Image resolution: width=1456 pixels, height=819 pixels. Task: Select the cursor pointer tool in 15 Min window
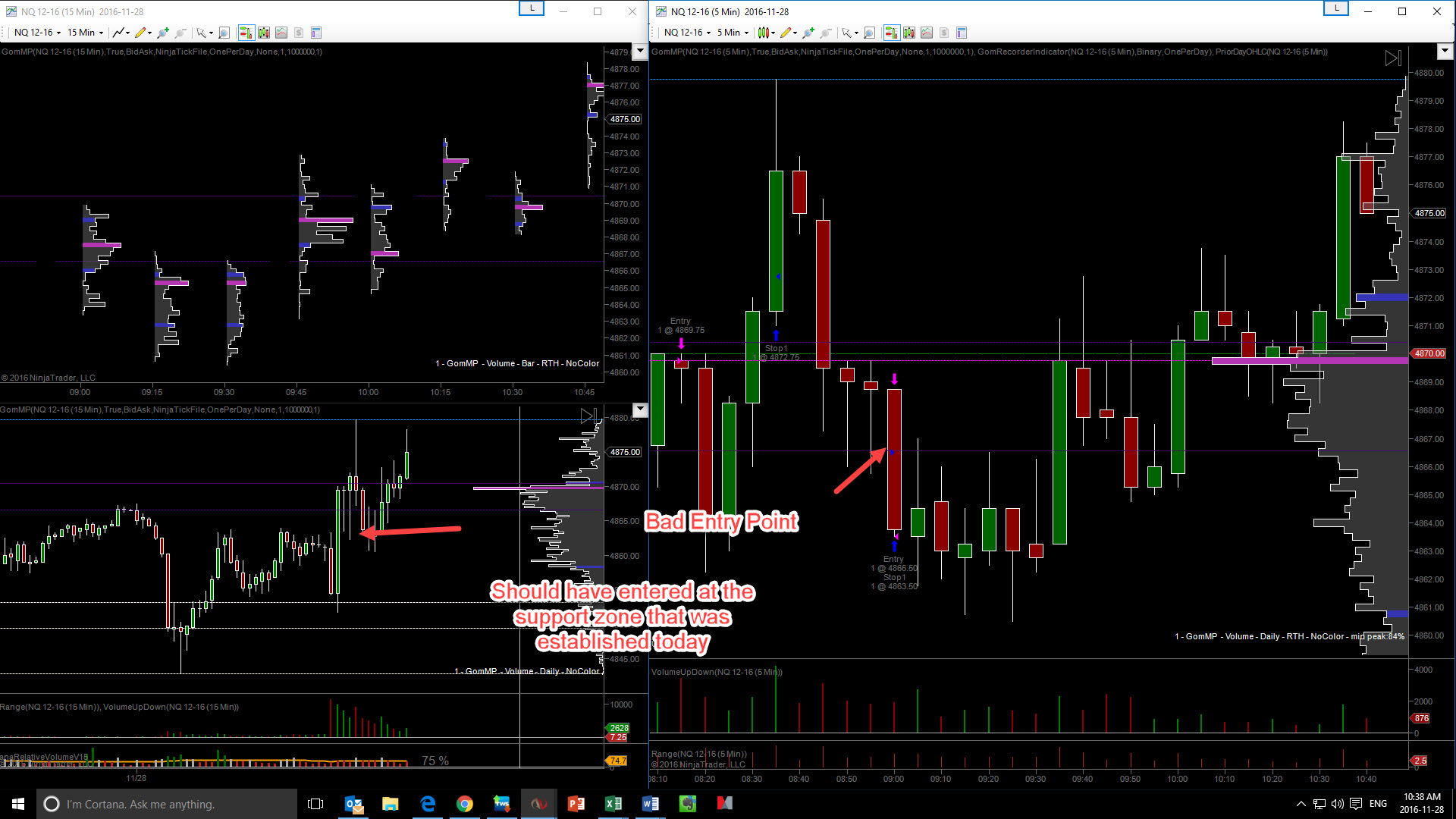(202, 33)
